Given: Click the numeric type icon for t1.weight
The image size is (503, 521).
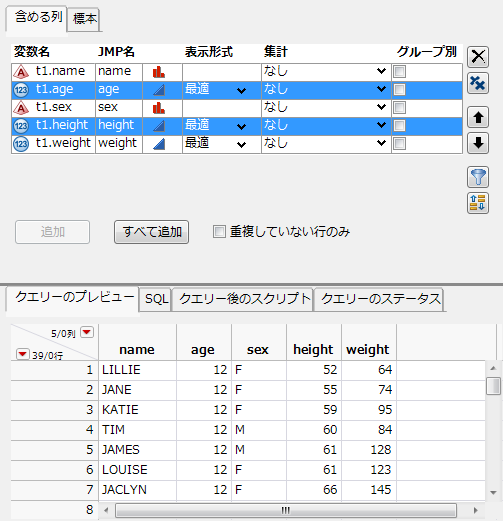Looking at the screenshot, I should [x=21, y=144].
